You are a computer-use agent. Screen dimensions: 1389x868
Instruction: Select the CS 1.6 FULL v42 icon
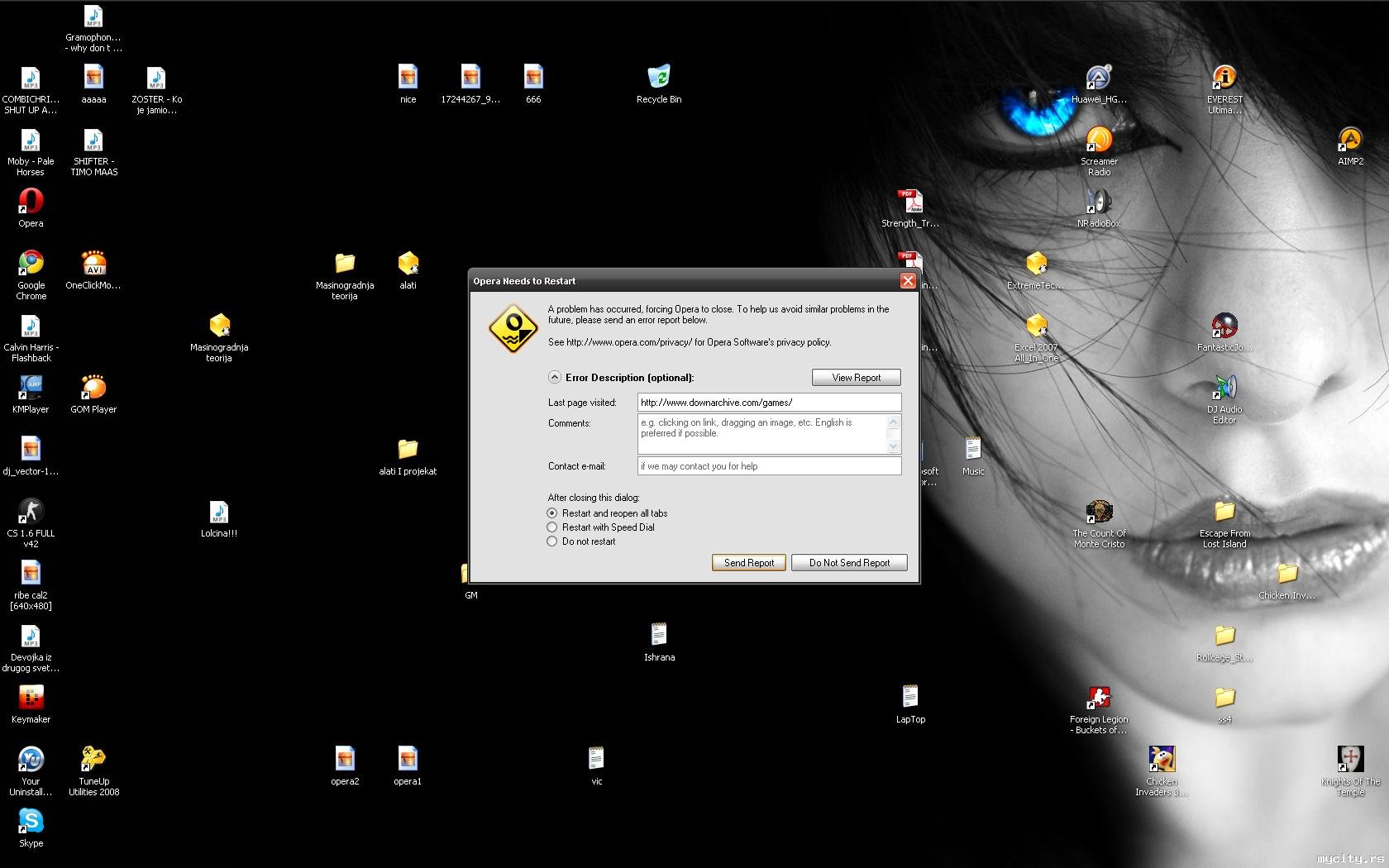pos(31,512)
